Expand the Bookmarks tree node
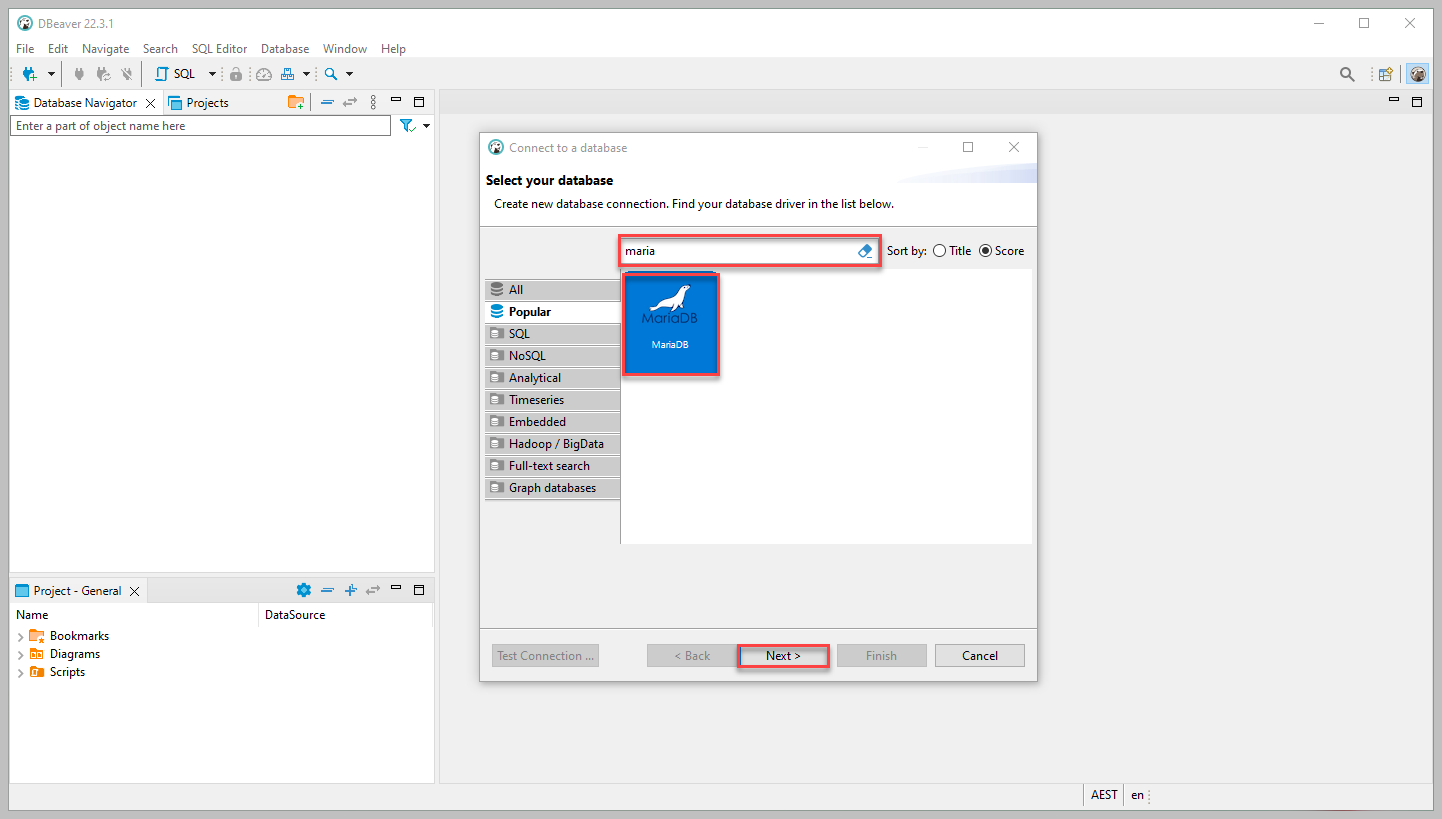This screenshot has width=1442, height=819. pyautogui.click(x=20, y=637)
